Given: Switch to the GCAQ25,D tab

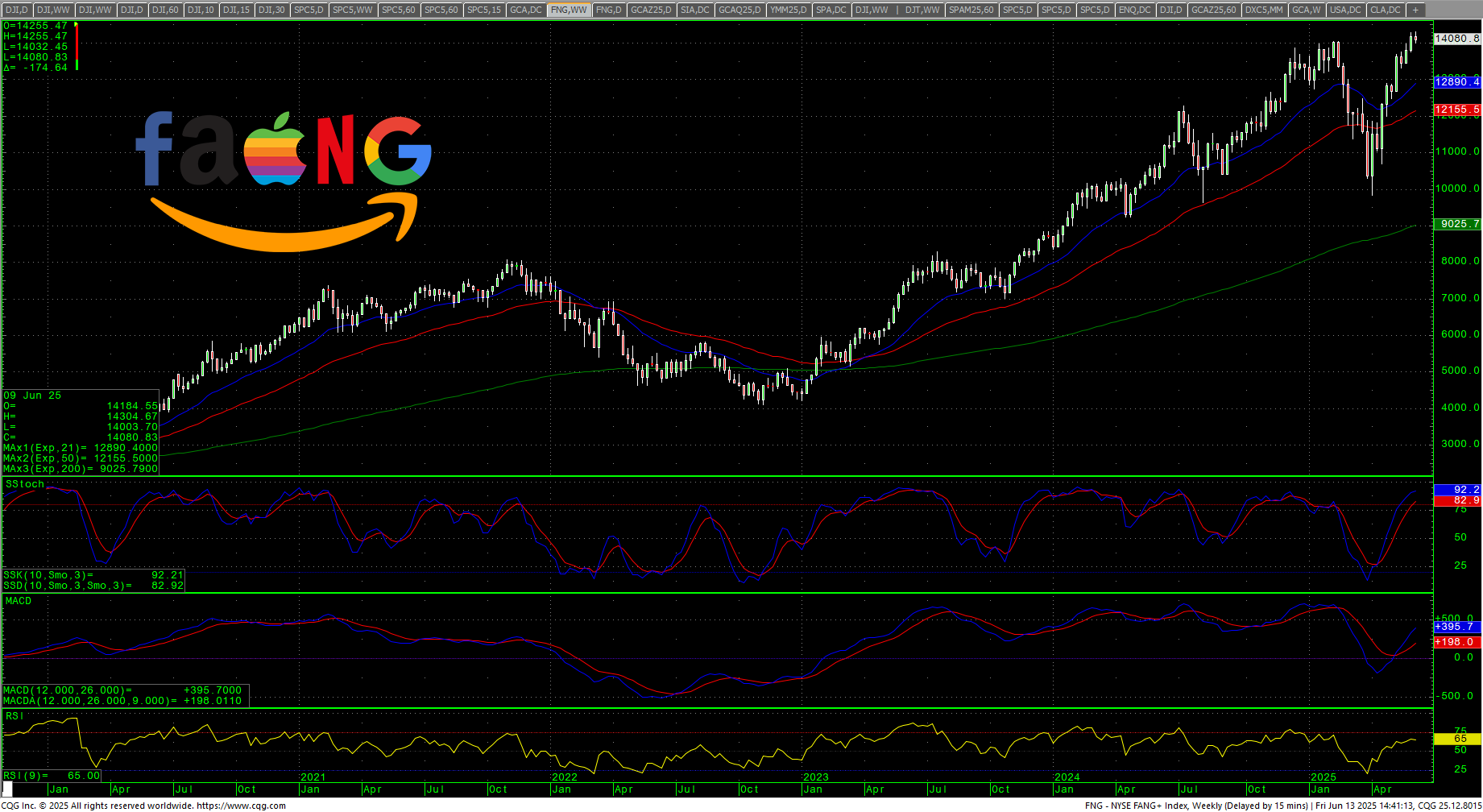Looking at the screenshot, I should click(740, 10).
